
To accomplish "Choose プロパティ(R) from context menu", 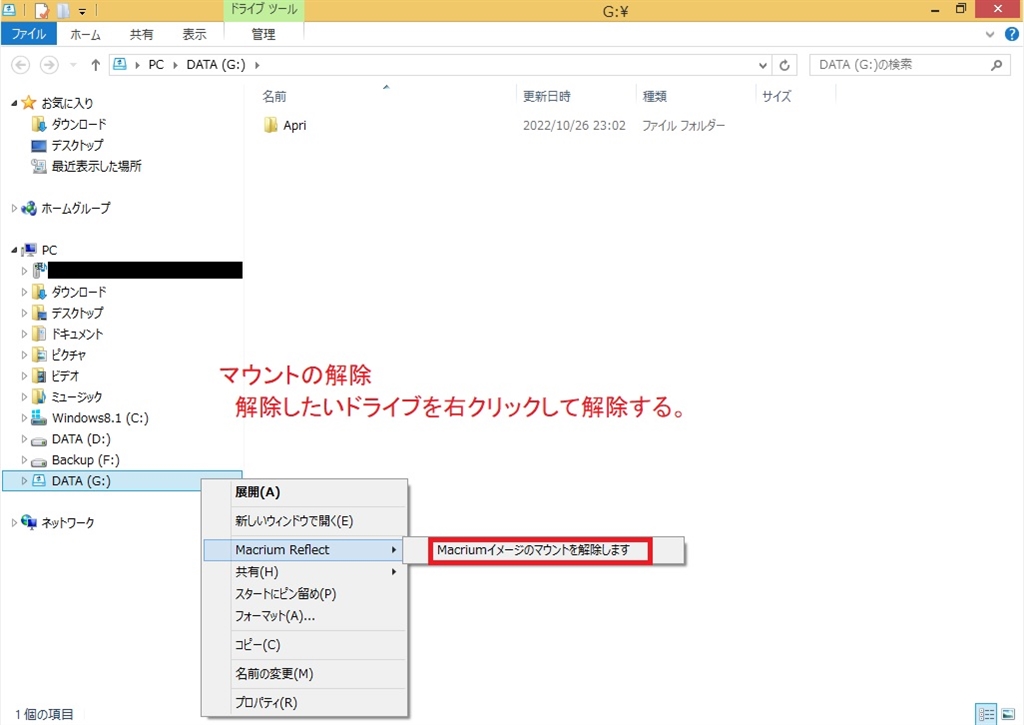I will [305, 703].
